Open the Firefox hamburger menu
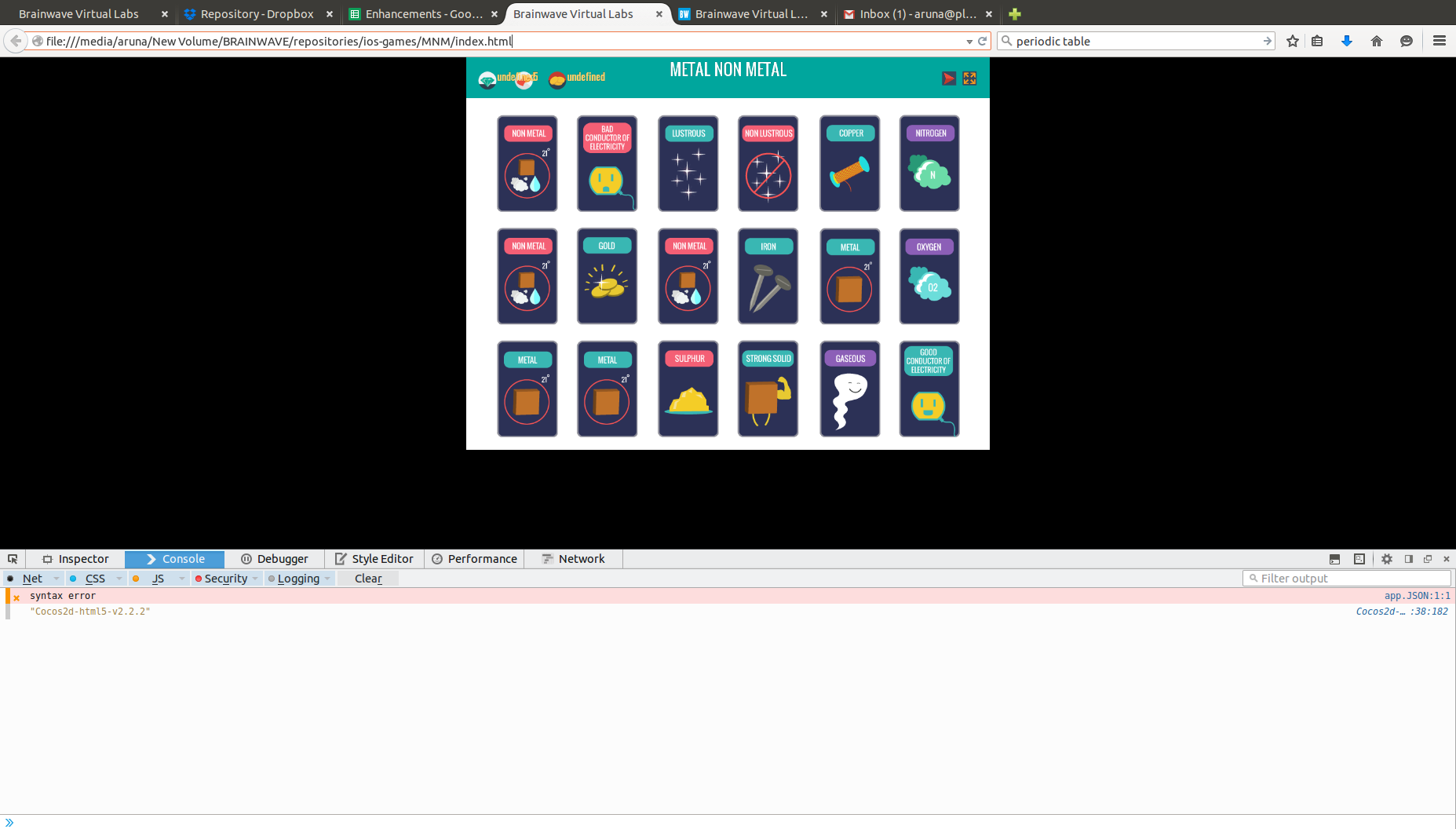The width and height of the screenshot is (1456, 829). point(1440,41)
